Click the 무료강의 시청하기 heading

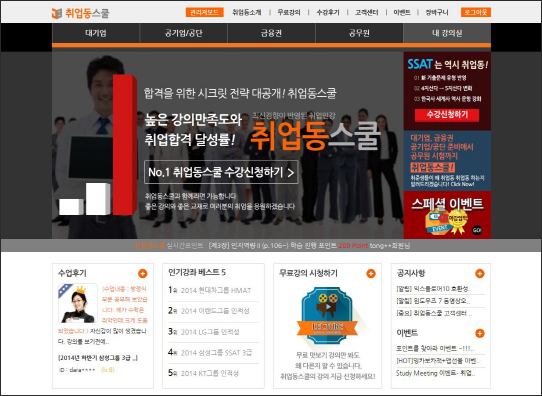[x=308, y=273]
